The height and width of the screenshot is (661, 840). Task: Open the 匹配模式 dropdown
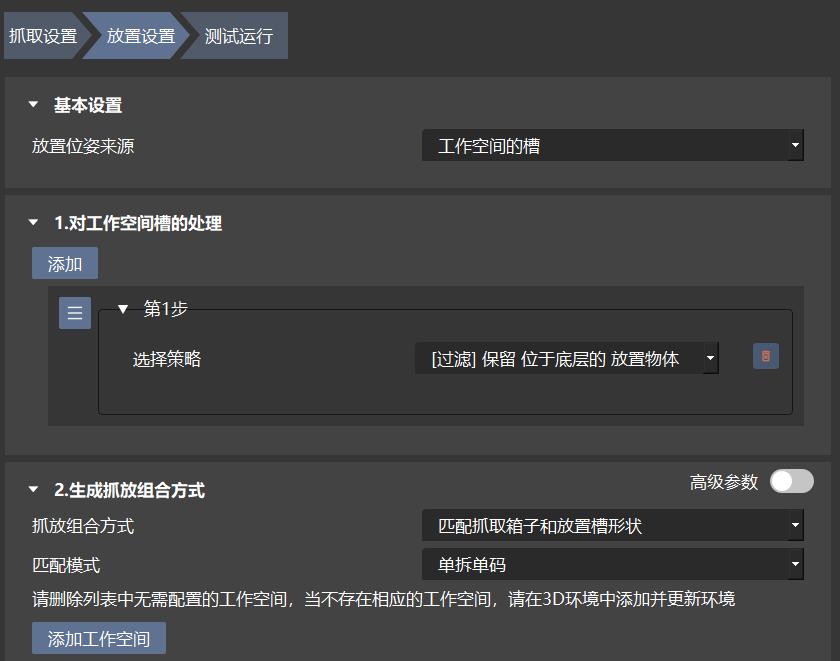[x=612, y=564]
